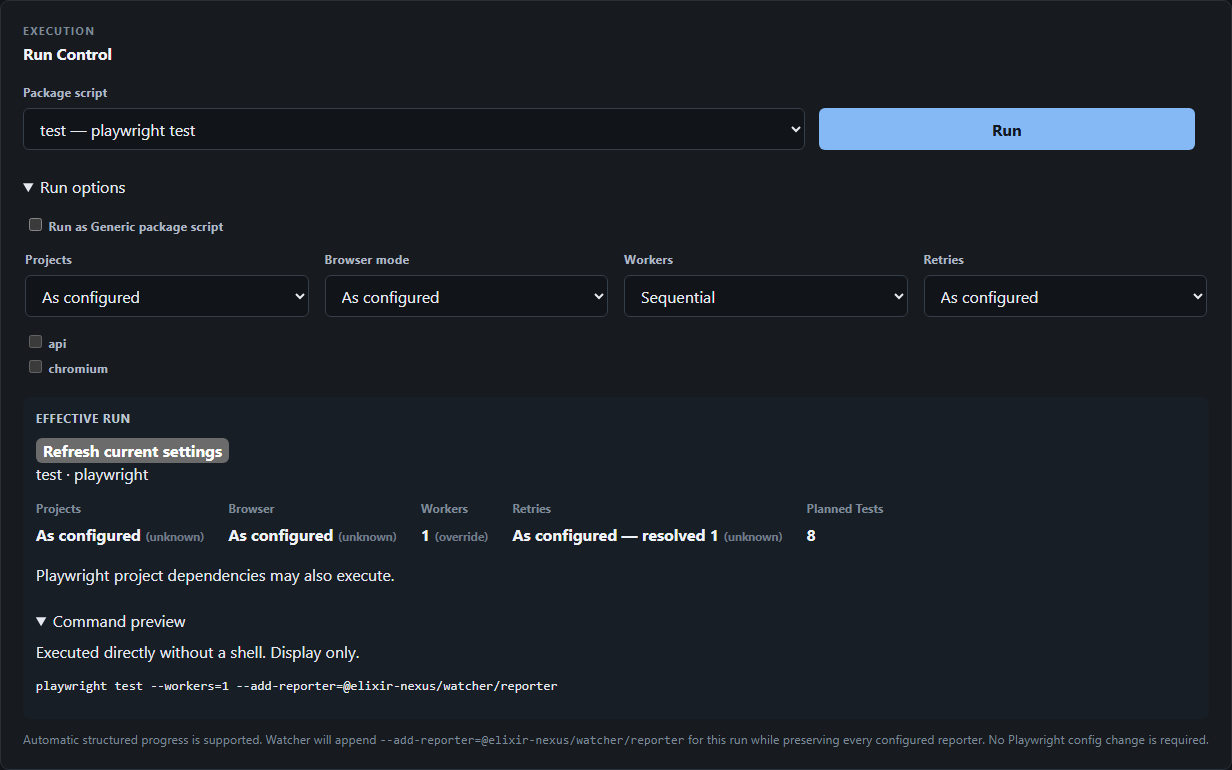Click the Run Control heading
The height and width of the screenshot is (770, 1232).
click(x=67, y=54)
